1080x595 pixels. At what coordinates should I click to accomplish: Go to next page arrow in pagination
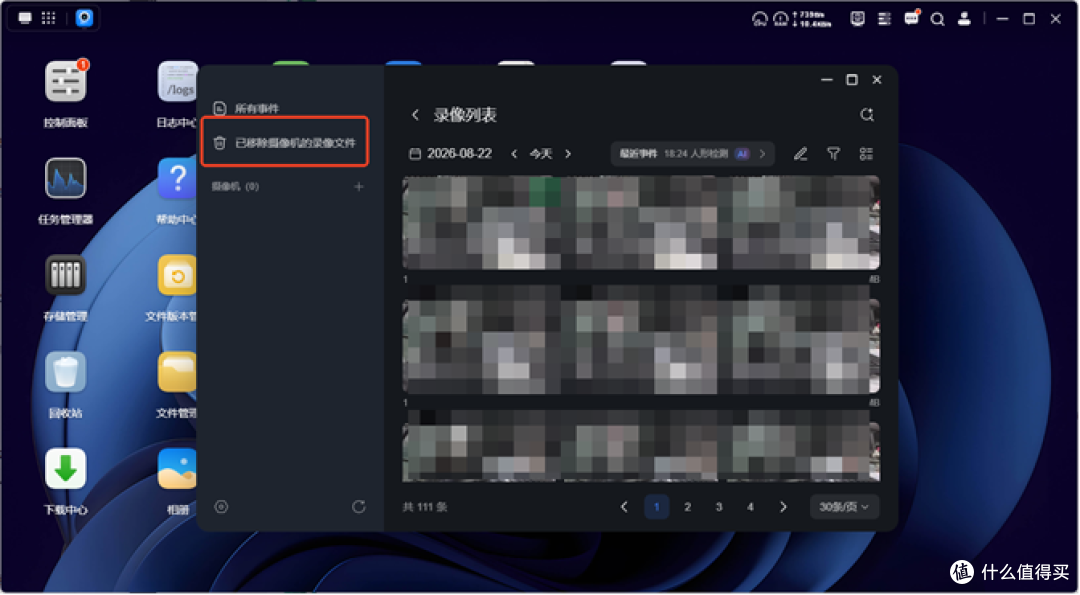[783, 508]
